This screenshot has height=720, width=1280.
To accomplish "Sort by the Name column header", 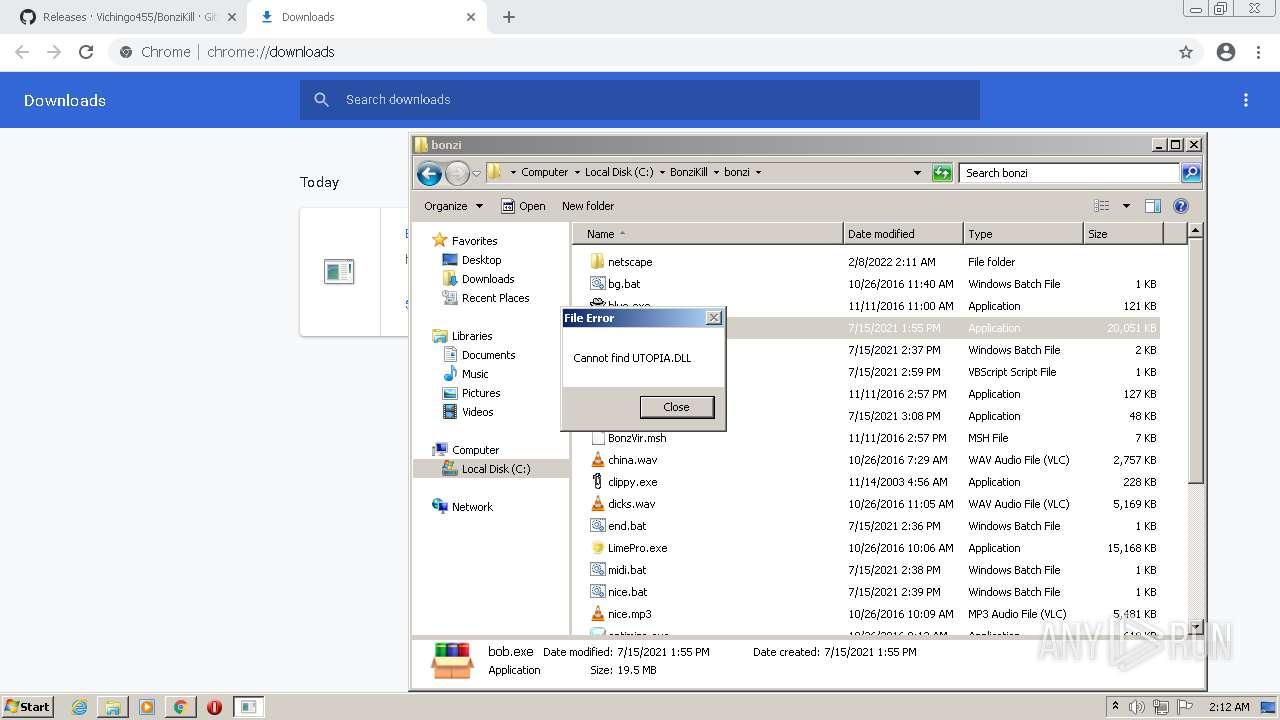I will coord(708,234).
